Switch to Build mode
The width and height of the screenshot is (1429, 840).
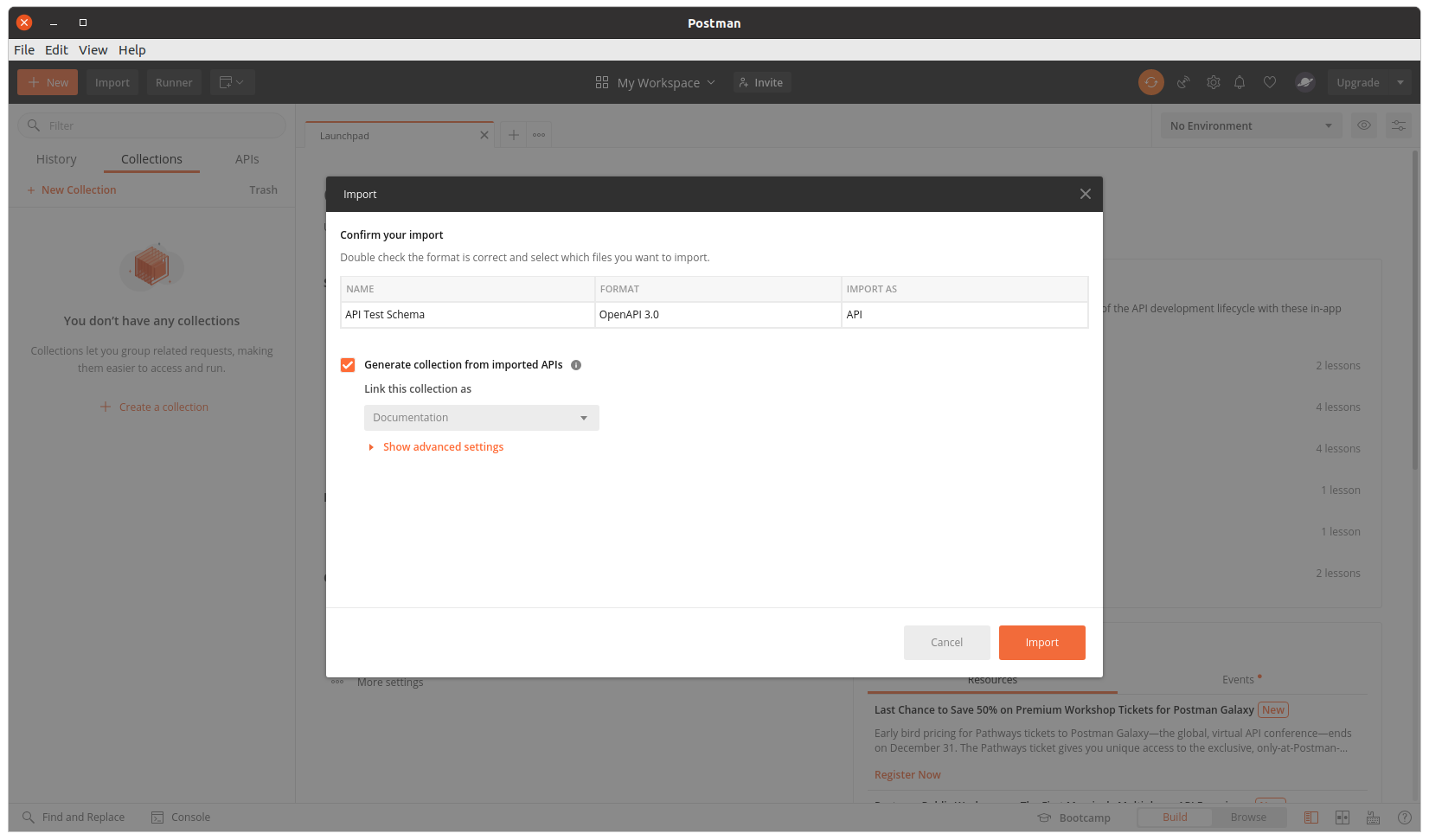coord(1175,818)
